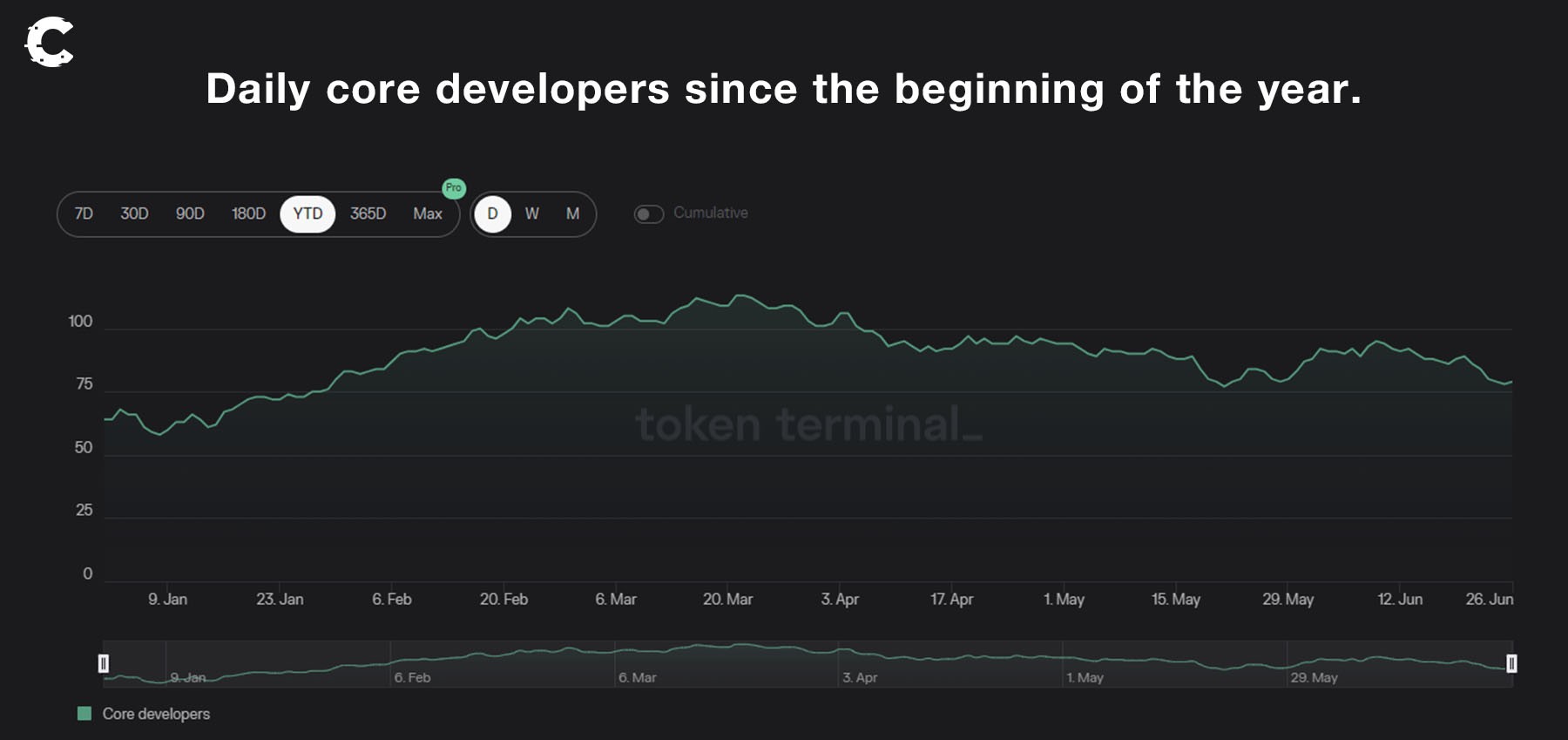The height and width of the screenshot is (740, 1568).
Task: Click the 6. Mar marker in navigator
Action: pyautogui.click(x=637, y=677)
